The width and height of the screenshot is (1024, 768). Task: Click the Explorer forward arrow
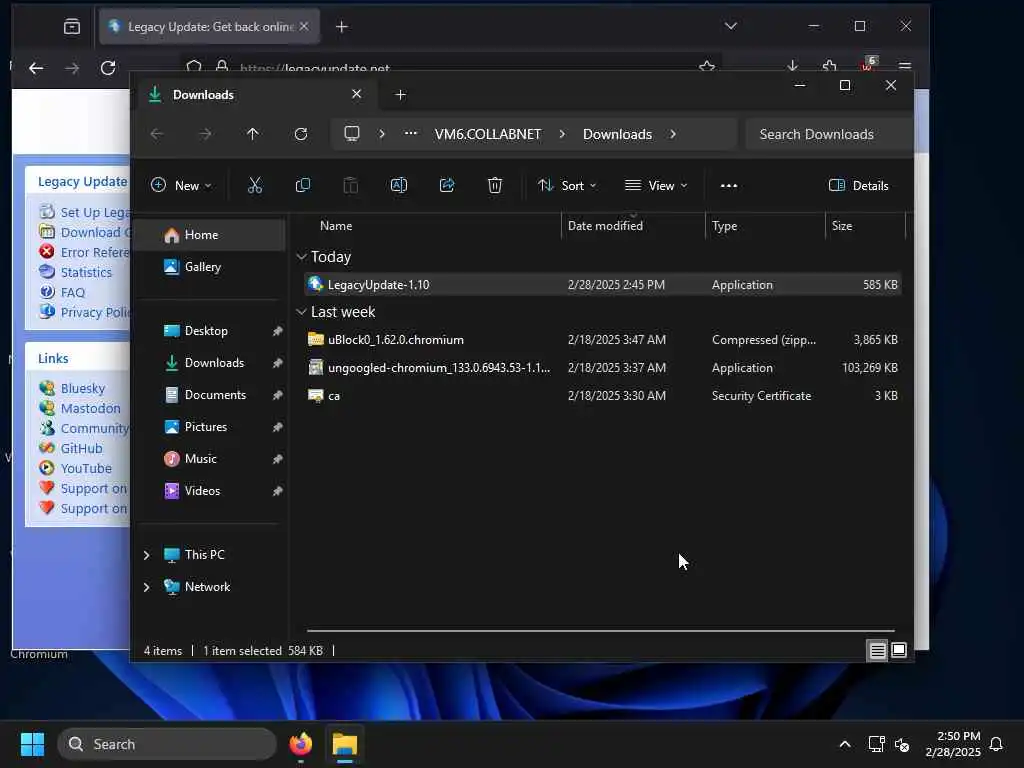pos(205,134)
